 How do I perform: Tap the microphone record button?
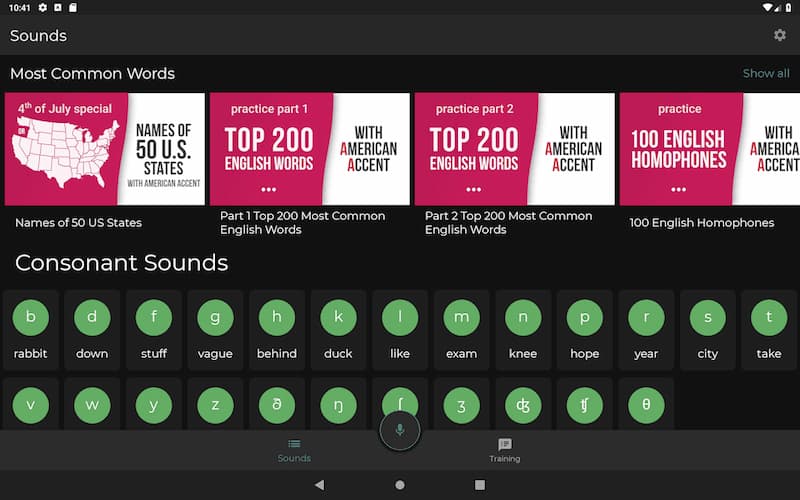tap(400, 430)
